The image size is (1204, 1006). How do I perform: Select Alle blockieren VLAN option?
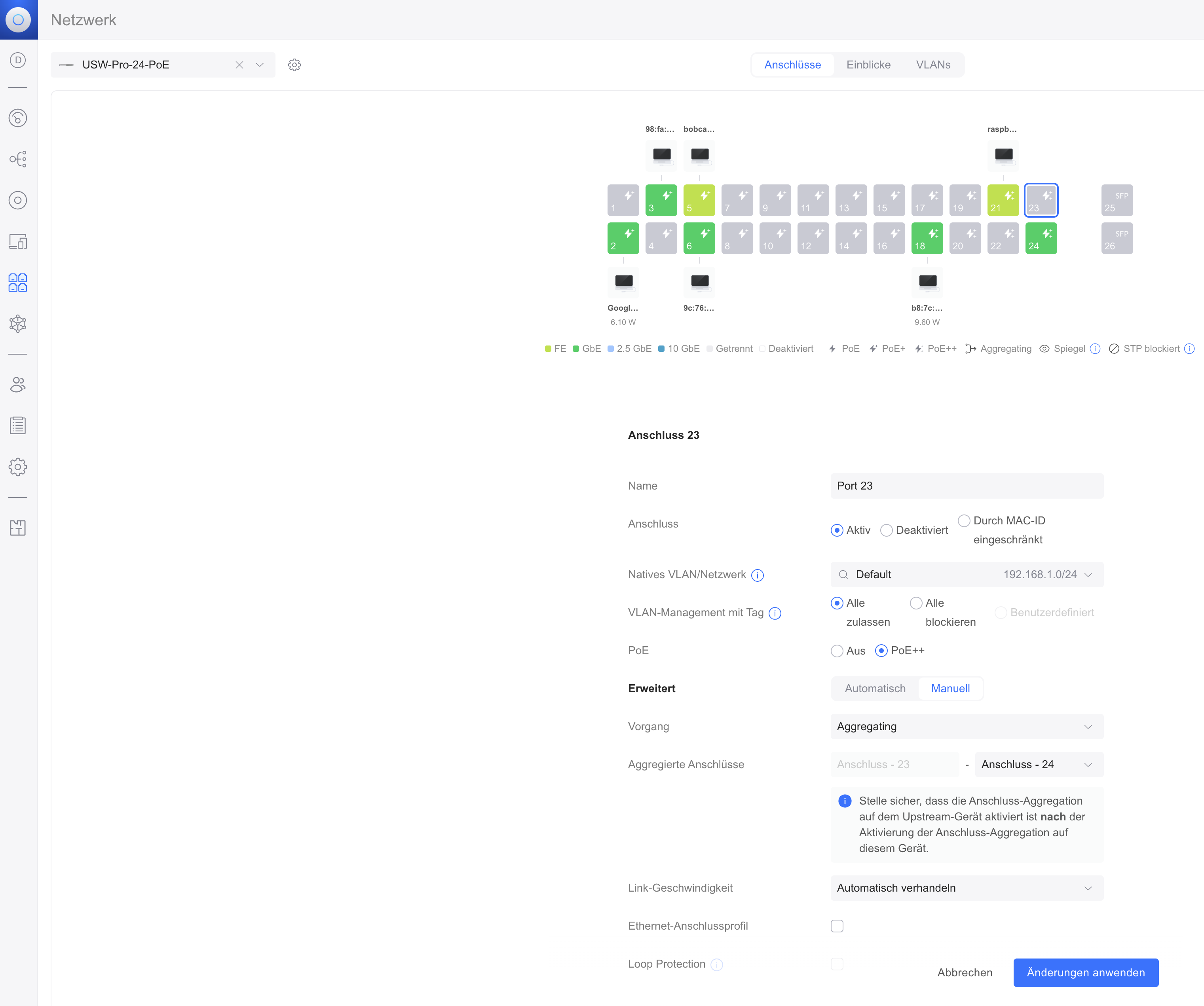[x=915, y=603]
